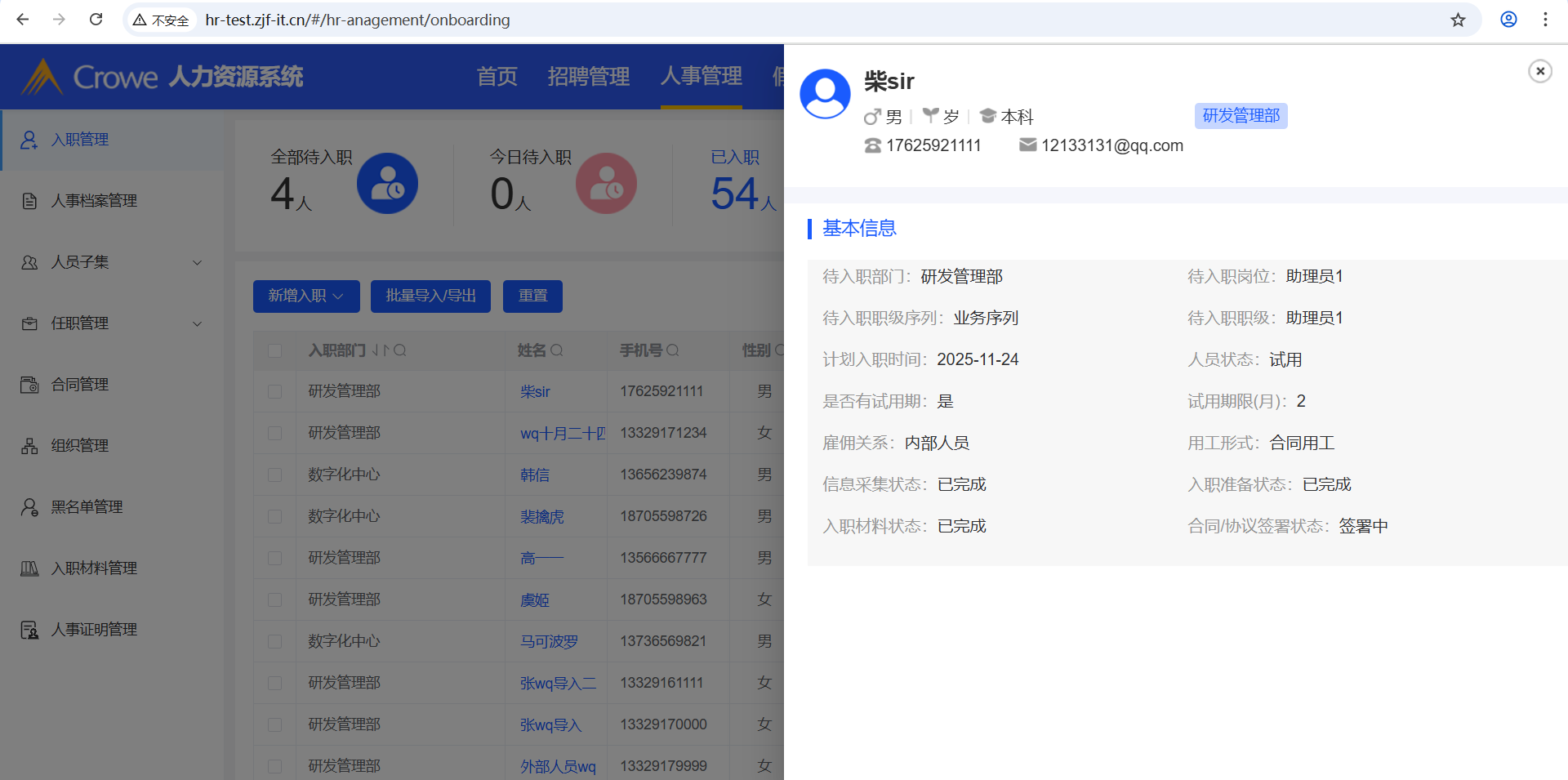The height and width of the screenshot is (780, 1568).
Task: Open 入职材料管理 sidebar icon
Action: pyautogui.click(x=29, y=568)
